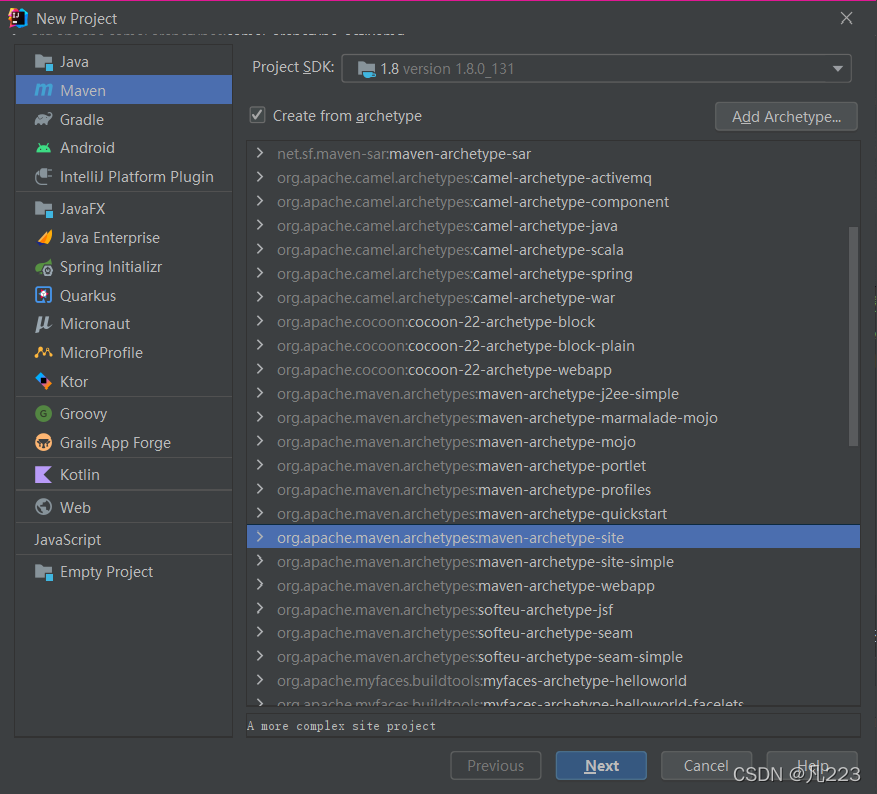Screen dimensions: 877x794
Task: Click the SDK folder icon in dropdown
Action: [x=366, y=69]
